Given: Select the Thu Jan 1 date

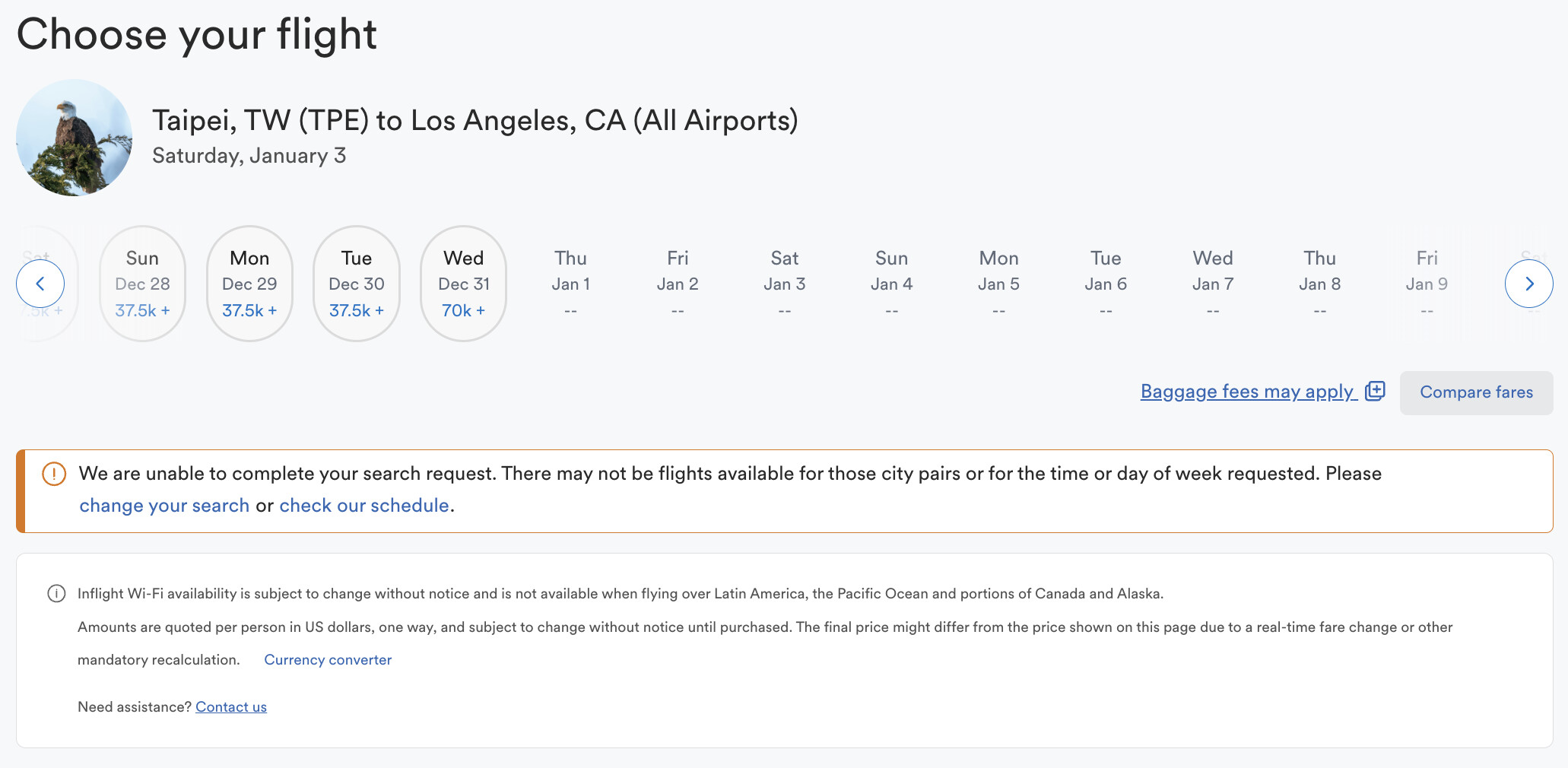Looking at the screenshot, I should tap(570, 284).
